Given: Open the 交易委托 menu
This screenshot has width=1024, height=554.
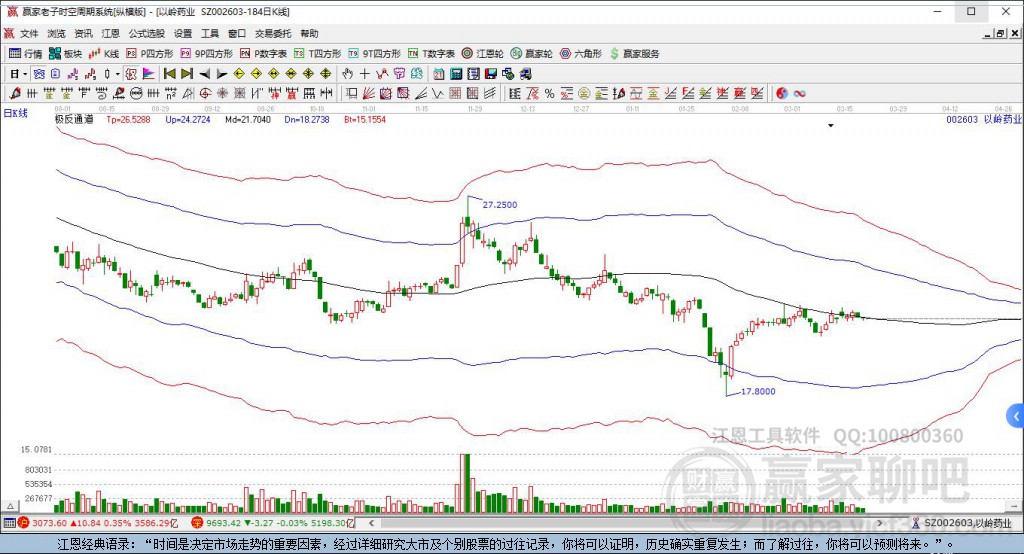Looking at the screenshot, I should tap(273, 33).
